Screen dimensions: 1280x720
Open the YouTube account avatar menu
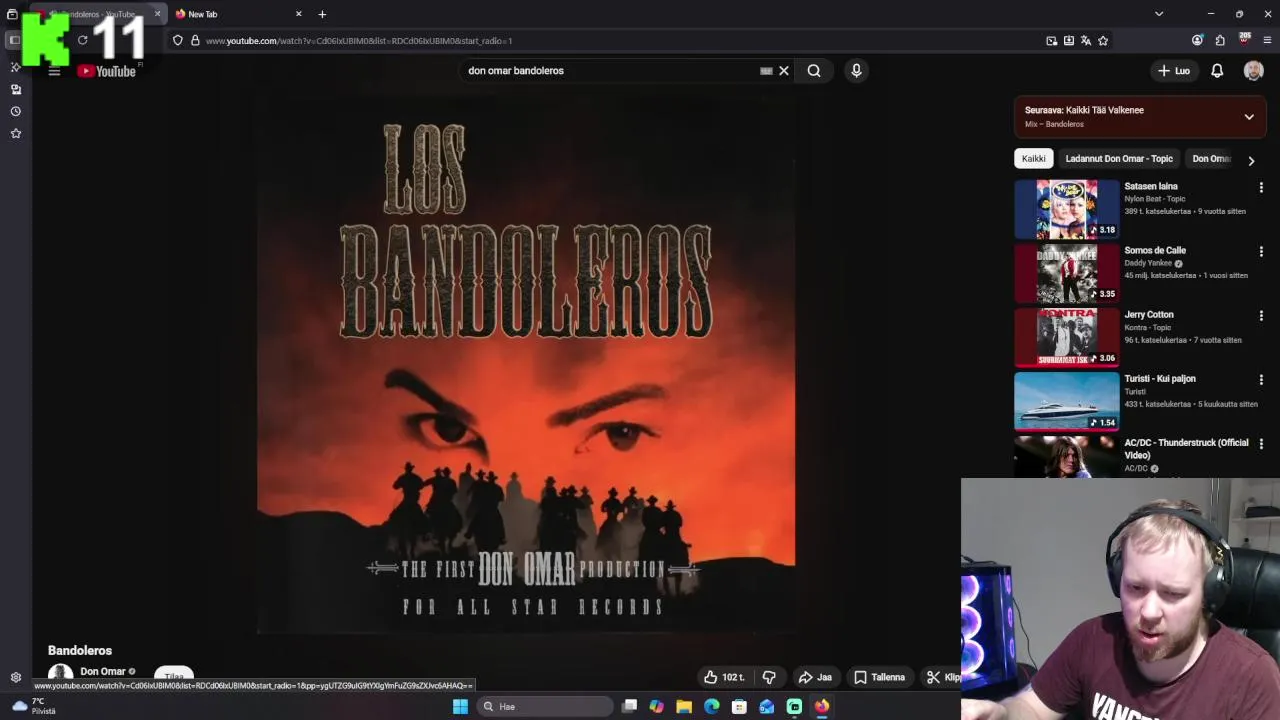(1253, 71)
